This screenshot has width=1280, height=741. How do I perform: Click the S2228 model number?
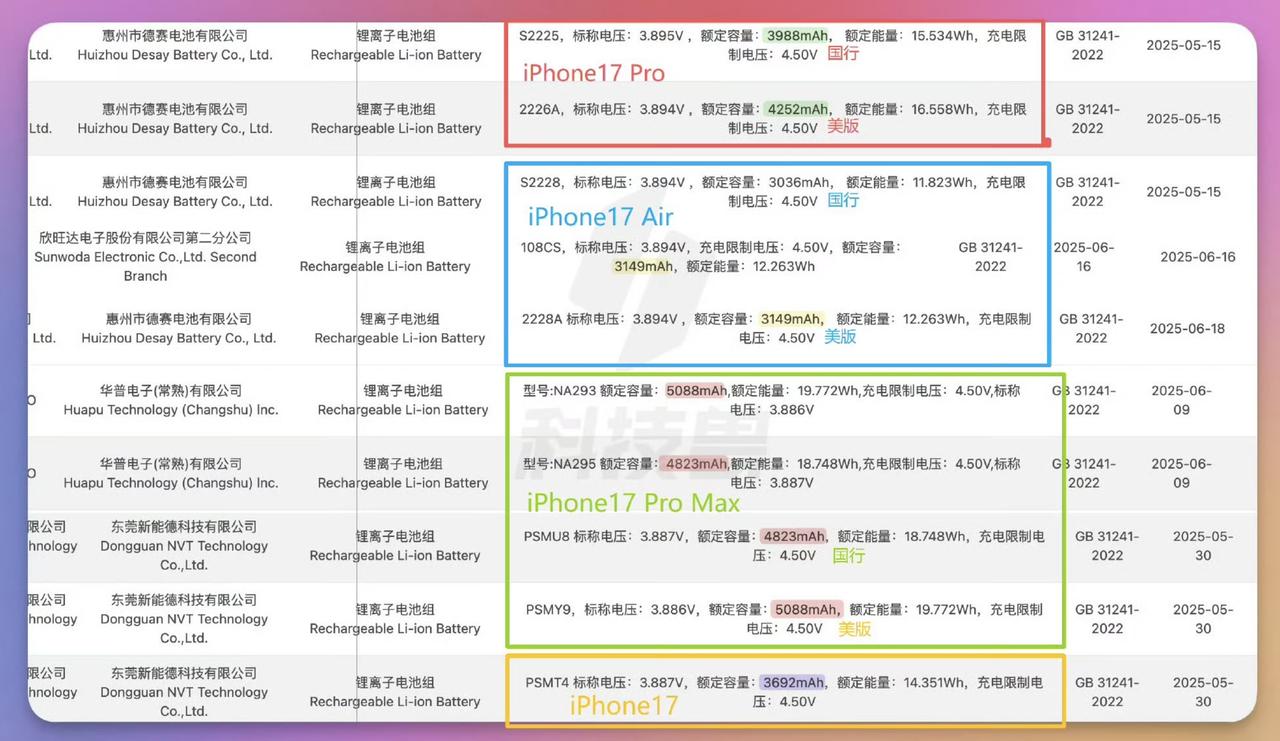click(x=540, y=182)
